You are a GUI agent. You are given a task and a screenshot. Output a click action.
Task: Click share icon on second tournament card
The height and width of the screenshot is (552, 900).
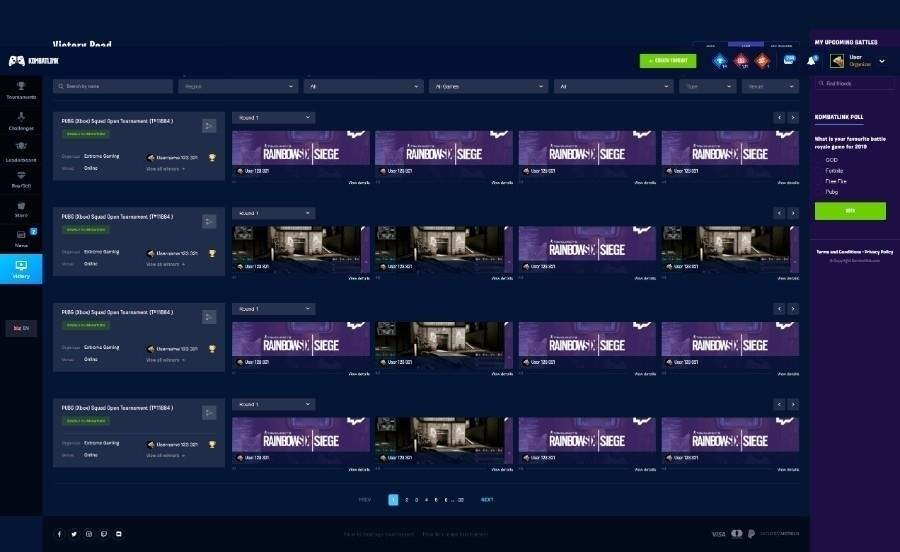pyautogui.click(x=209, y=221)
